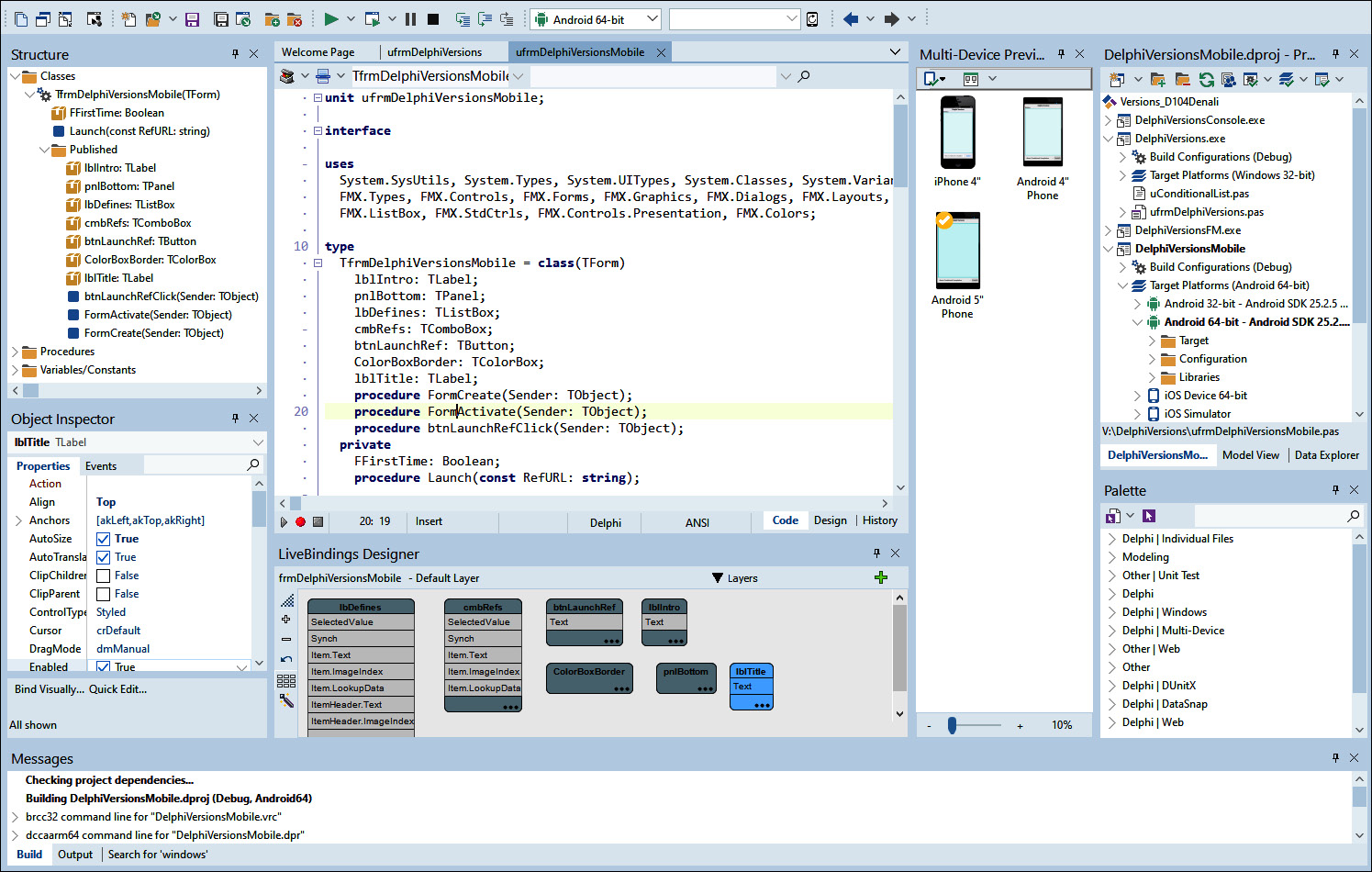Viewport: 1372px width, 872px height.
Task: Expand the Procedures node in Structure
Action: (16, 352)
